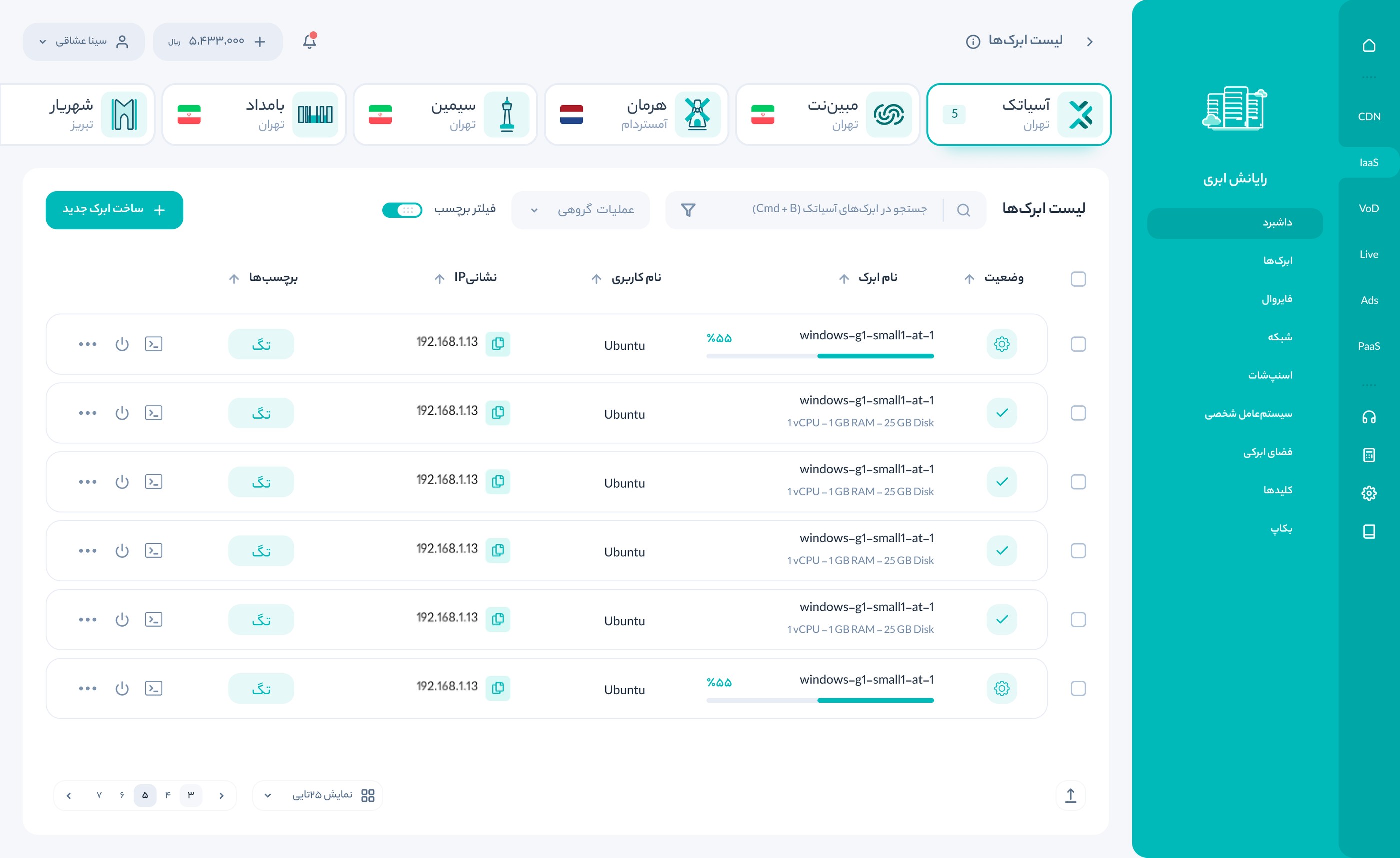Copy IP address in the last row
Viewport: 1400px width, 858px height.
pyautogui.click(x=498, y=688)
